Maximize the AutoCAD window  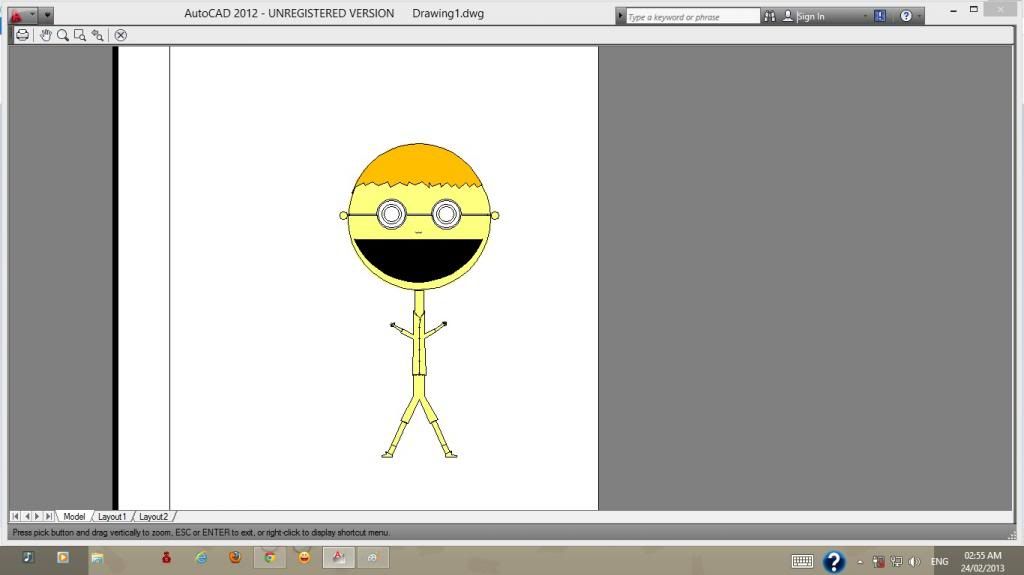point(974,9)
